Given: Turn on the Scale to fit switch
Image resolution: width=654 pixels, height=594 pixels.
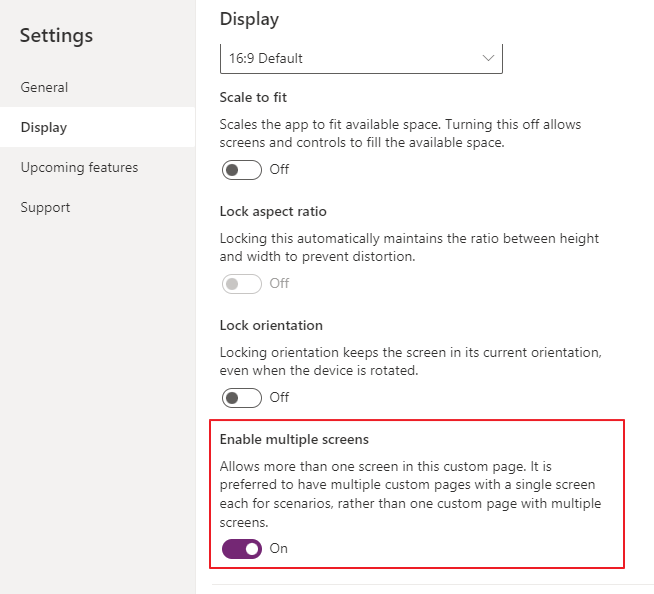Looking at the screenshot, I should point(241,169).
